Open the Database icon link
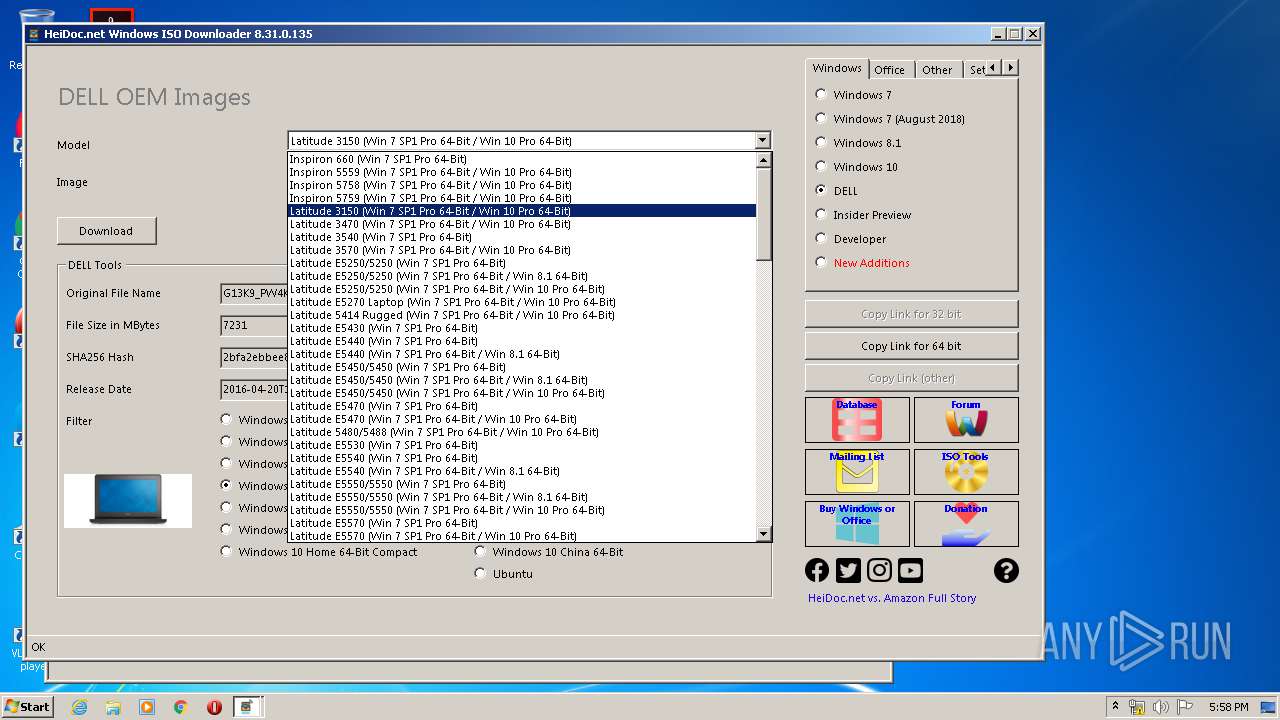This screenshot has height=720, width=1280. (x=857, y=420)
